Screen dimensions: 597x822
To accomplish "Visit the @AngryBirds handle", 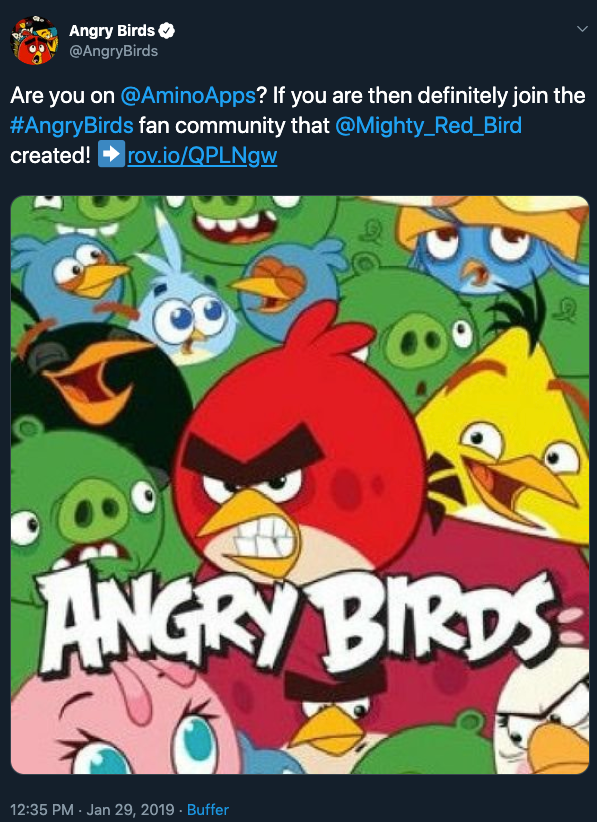I will point(113,51).
